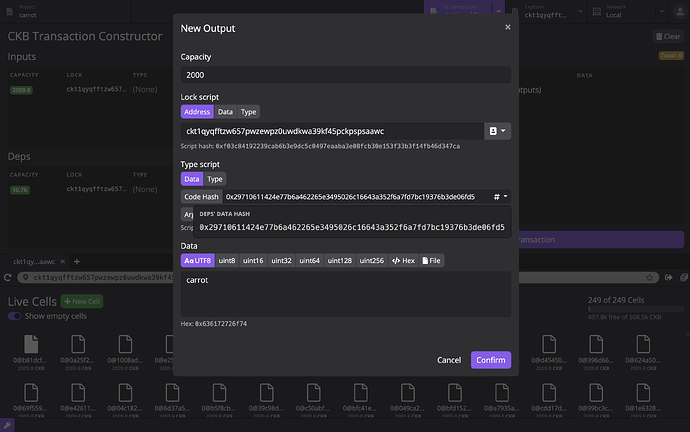Click the Capacity field showing 2000

click(345, 75)
